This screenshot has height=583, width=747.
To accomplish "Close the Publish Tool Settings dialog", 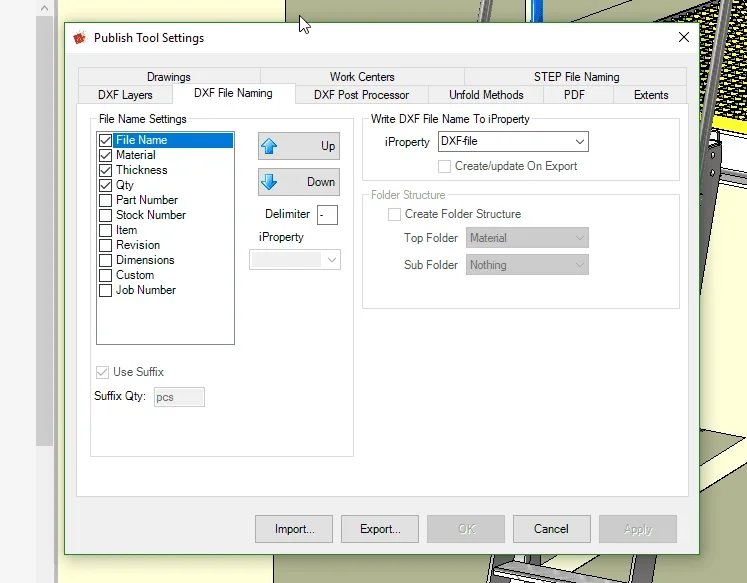I will pos(684,37).
